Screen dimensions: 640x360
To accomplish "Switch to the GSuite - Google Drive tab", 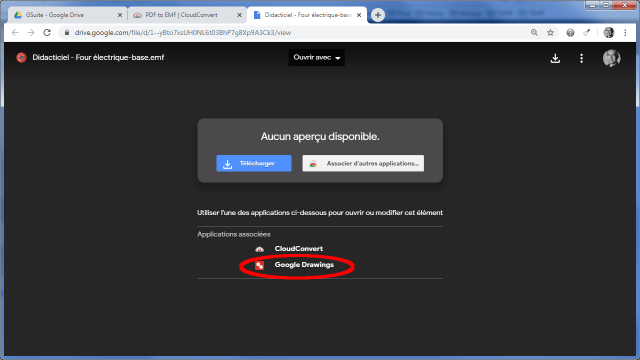I will [x=67, y=15].
